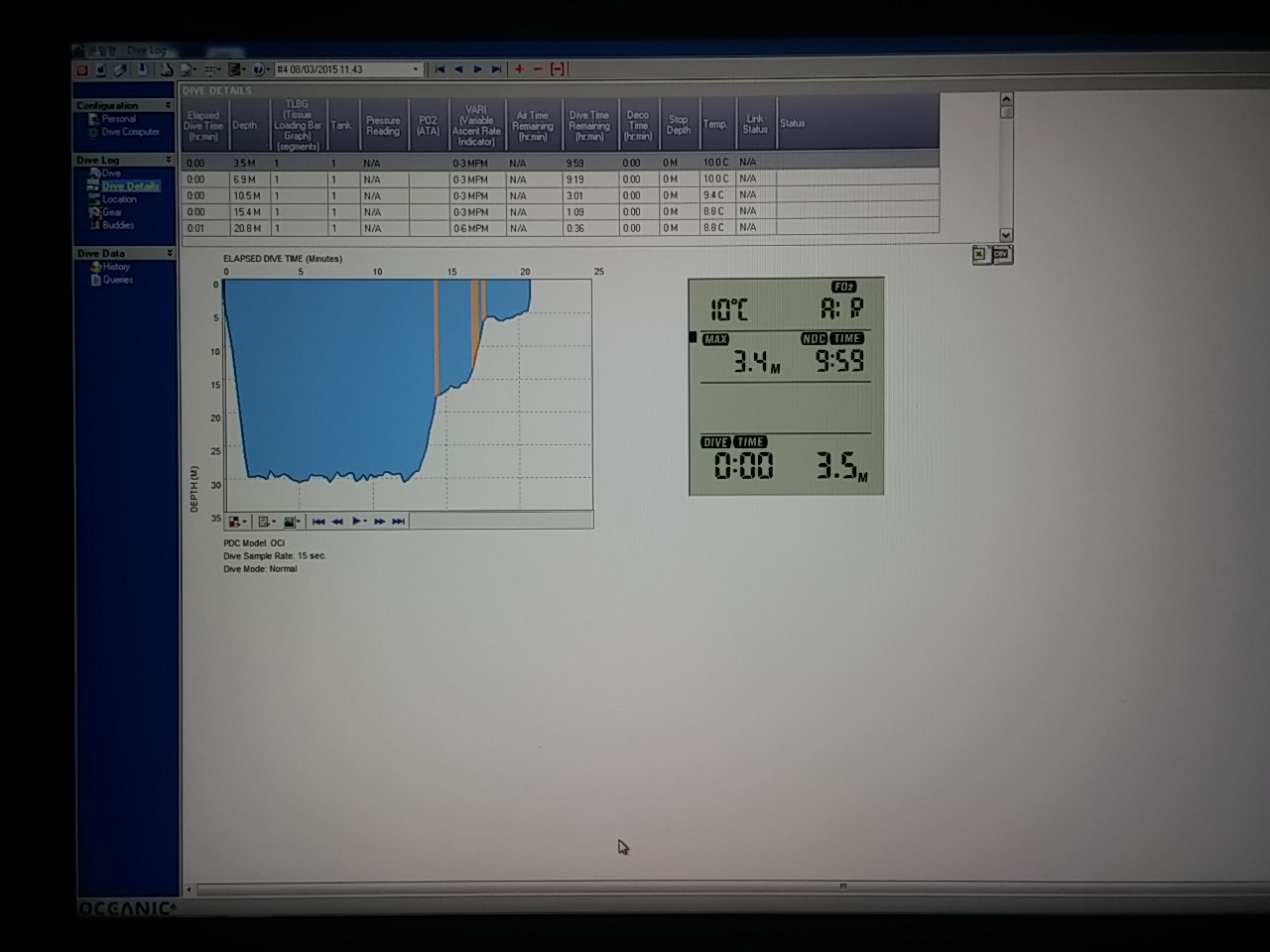Viewport: 1270px width, 952px height.
Task: Collapse the Dive Log sidebar section
Action: (x=169, y=160)
